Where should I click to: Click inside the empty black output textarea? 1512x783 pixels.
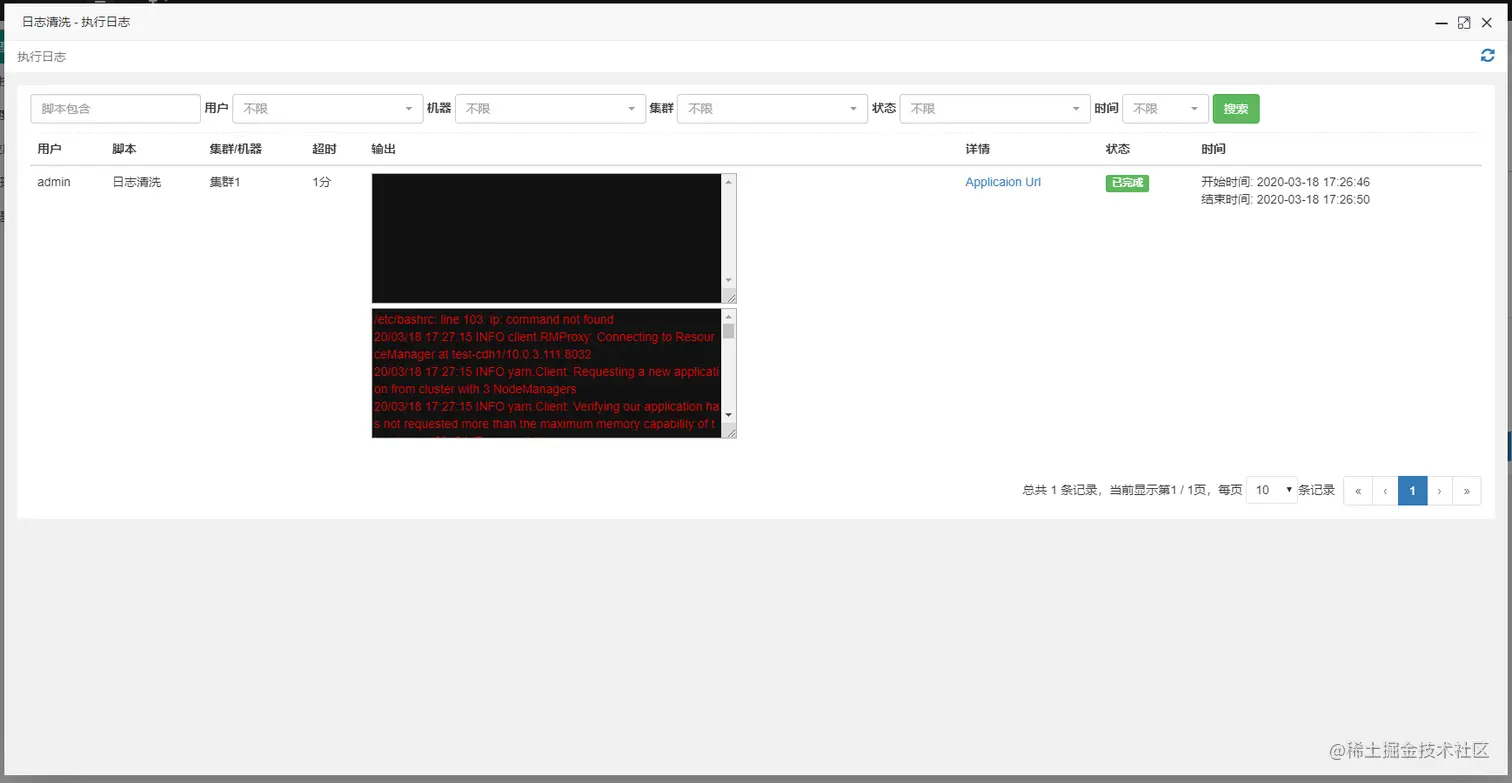[x=547, y=238]
